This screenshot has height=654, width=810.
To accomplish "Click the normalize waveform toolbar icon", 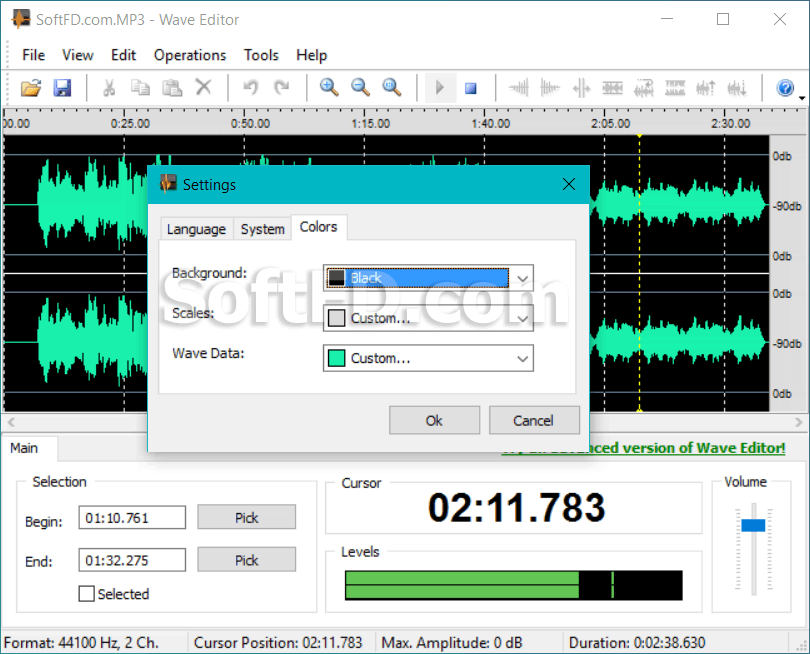I will 613,88.
